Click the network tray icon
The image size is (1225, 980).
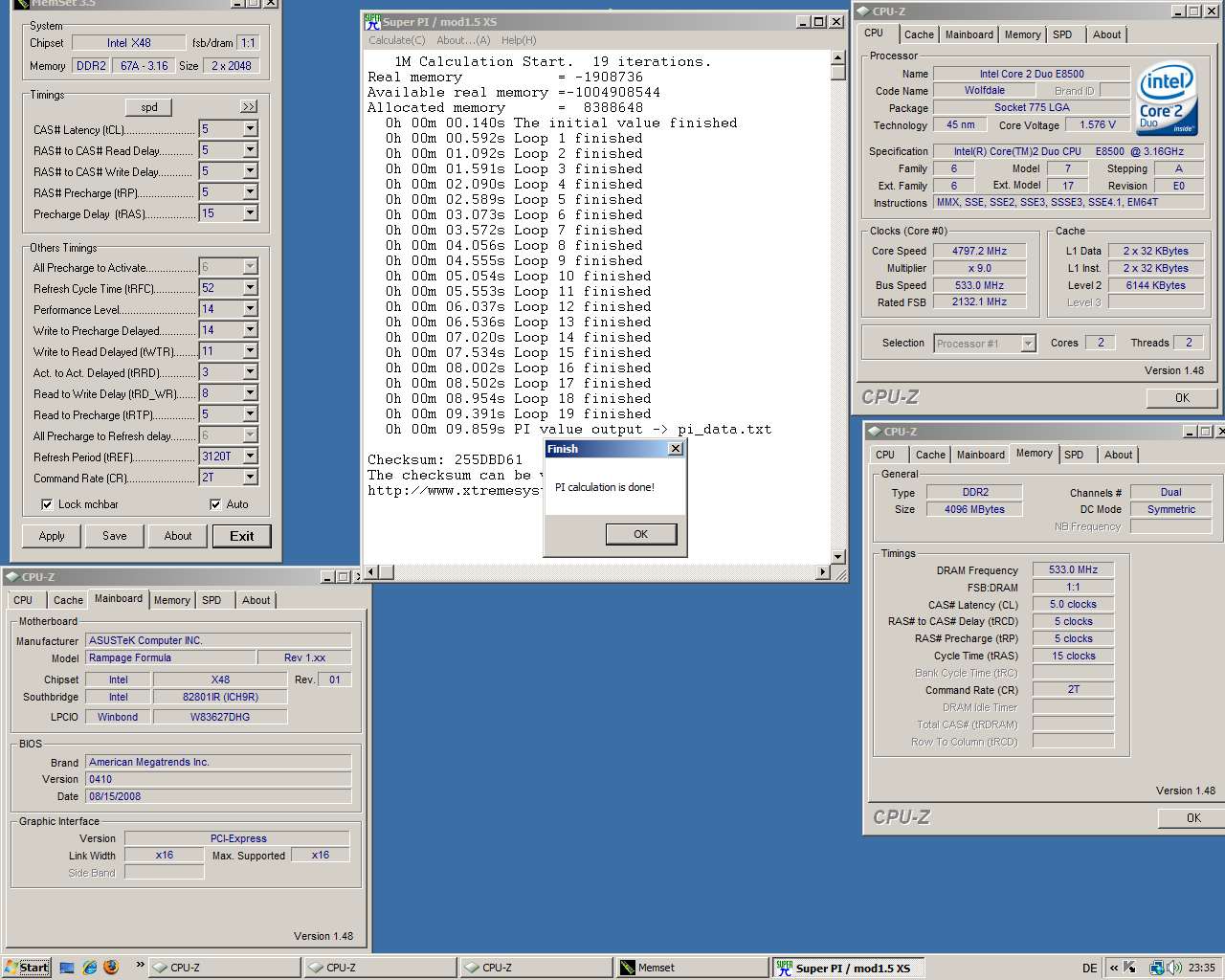pyautogui.click(x=1156, y=968)
